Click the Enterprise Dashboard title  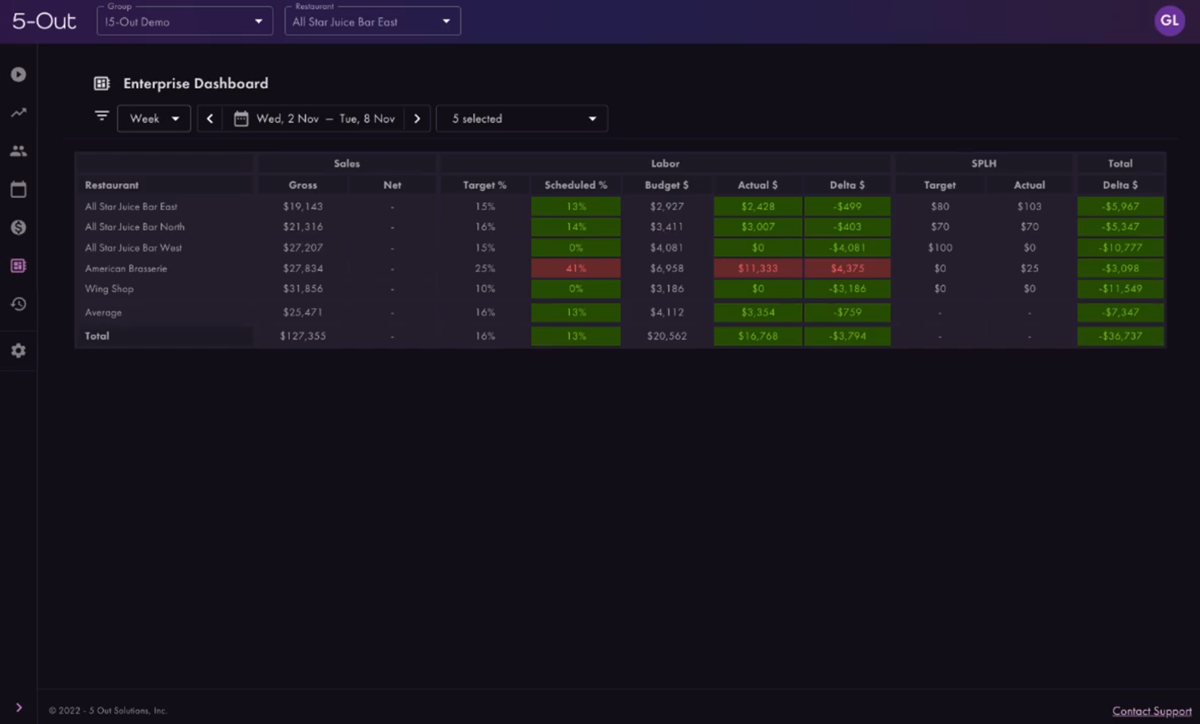pos(196,84)
